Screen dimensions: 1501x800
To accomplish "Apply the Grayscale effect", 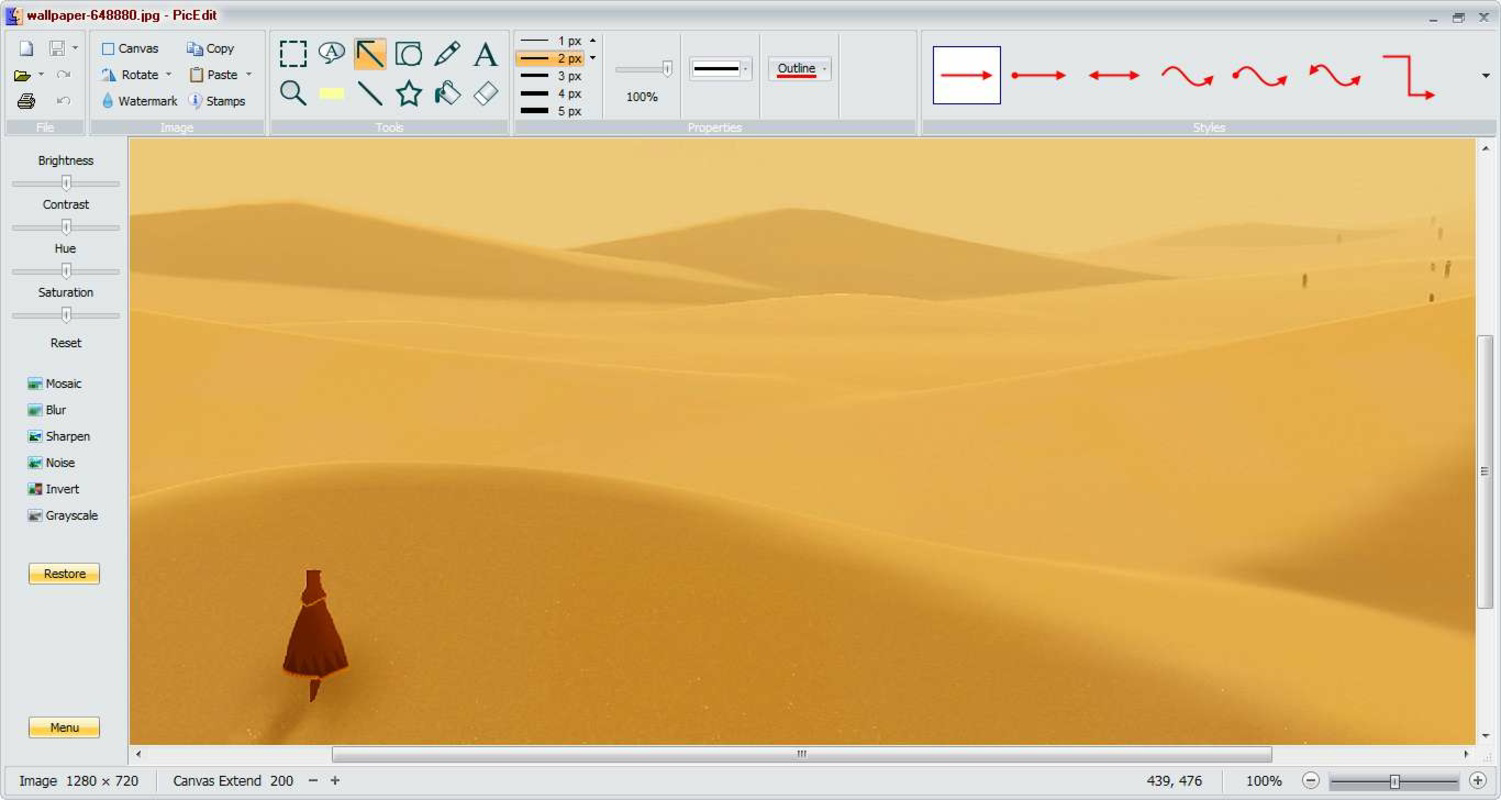I will [63, 515].
